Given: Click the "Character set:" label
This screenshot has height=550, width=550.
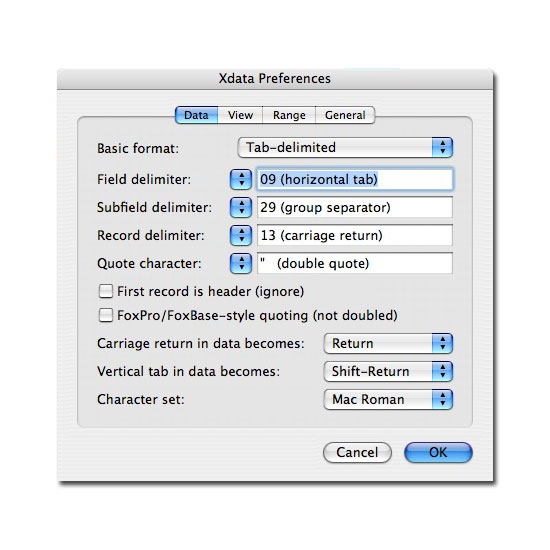Looking at the screenshot, I should 141,400.
